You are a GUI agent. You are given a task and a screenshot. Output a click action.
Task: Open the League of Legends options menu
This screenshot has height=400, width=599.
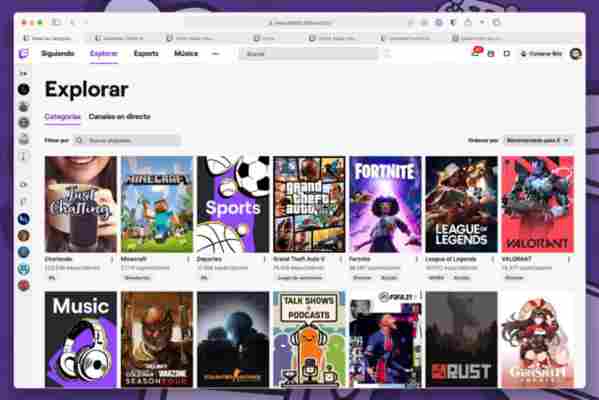click(493, 259)
